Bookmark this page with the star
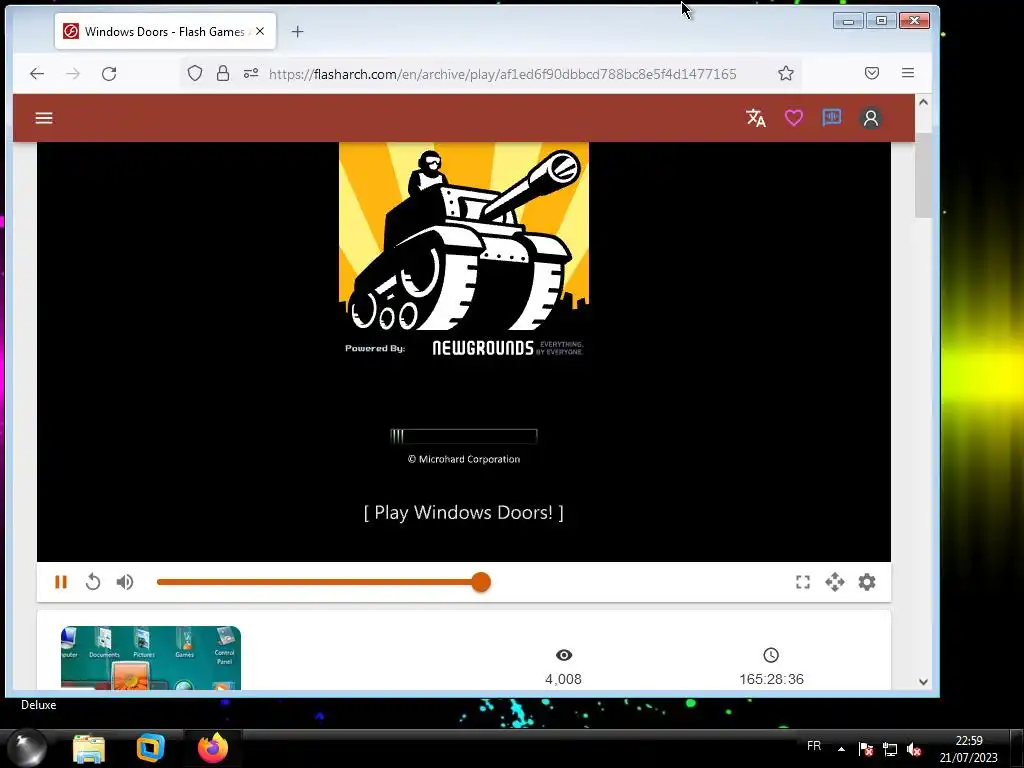Image resolution: width=1024 pixels, height=768 pixels. coord(786,73)
